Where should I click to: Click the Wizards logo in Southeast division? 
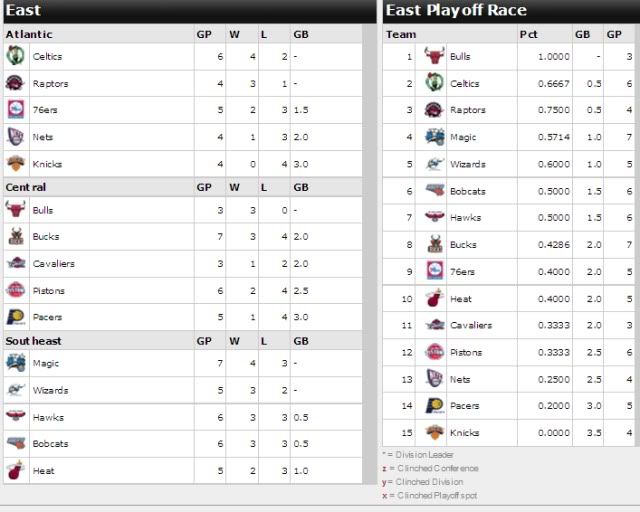(16, 390)
